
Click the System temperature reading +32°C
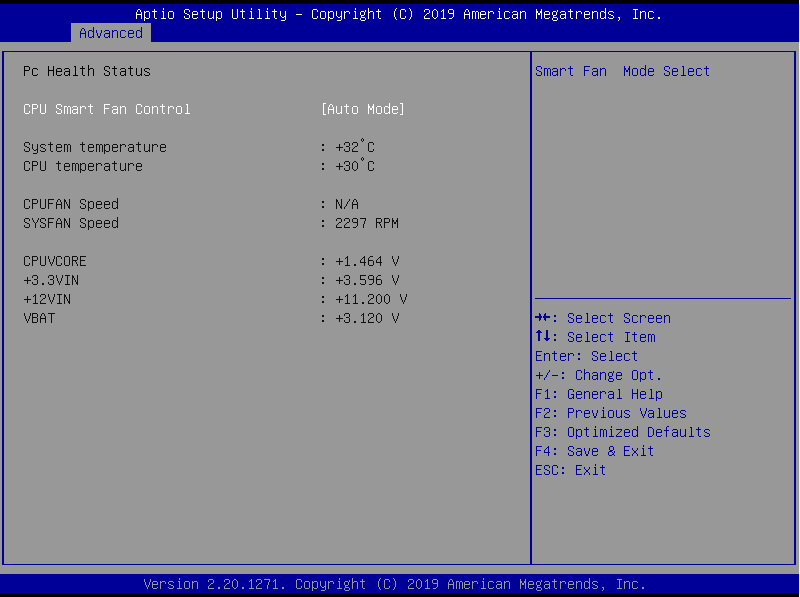click(x=354, y=147)
